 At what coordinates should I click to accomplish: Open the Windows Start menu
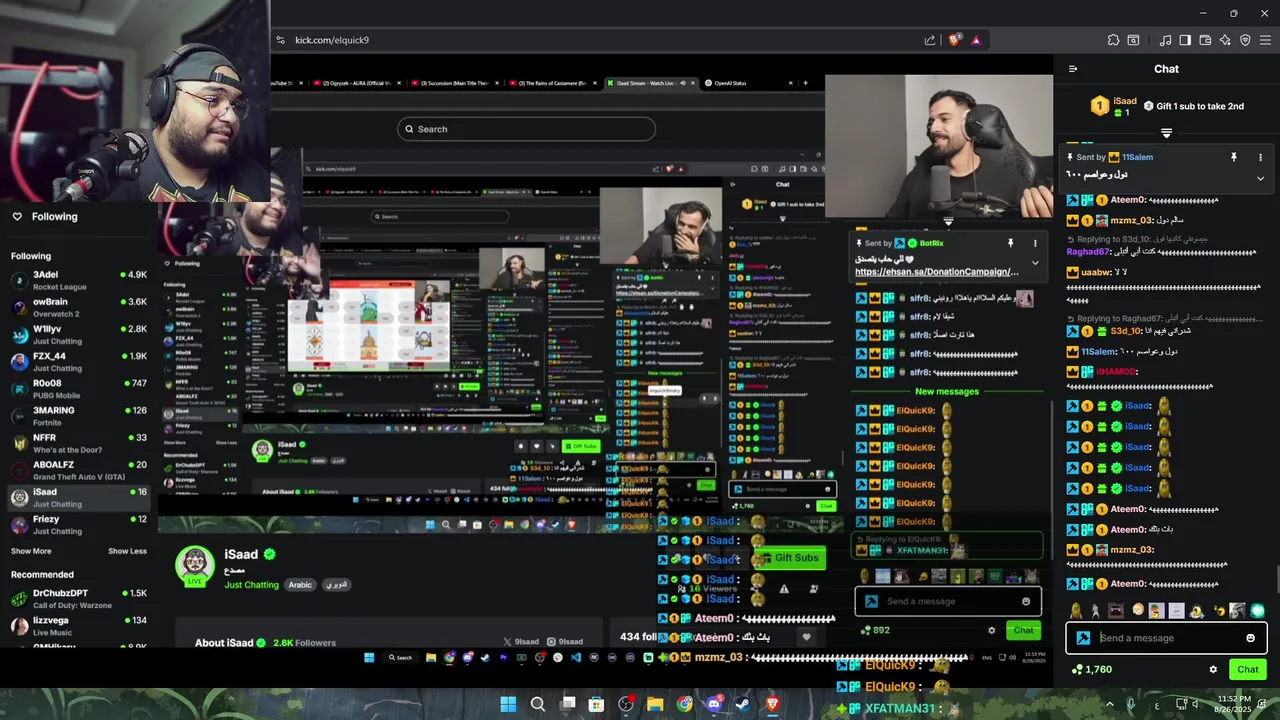(508, 704)
